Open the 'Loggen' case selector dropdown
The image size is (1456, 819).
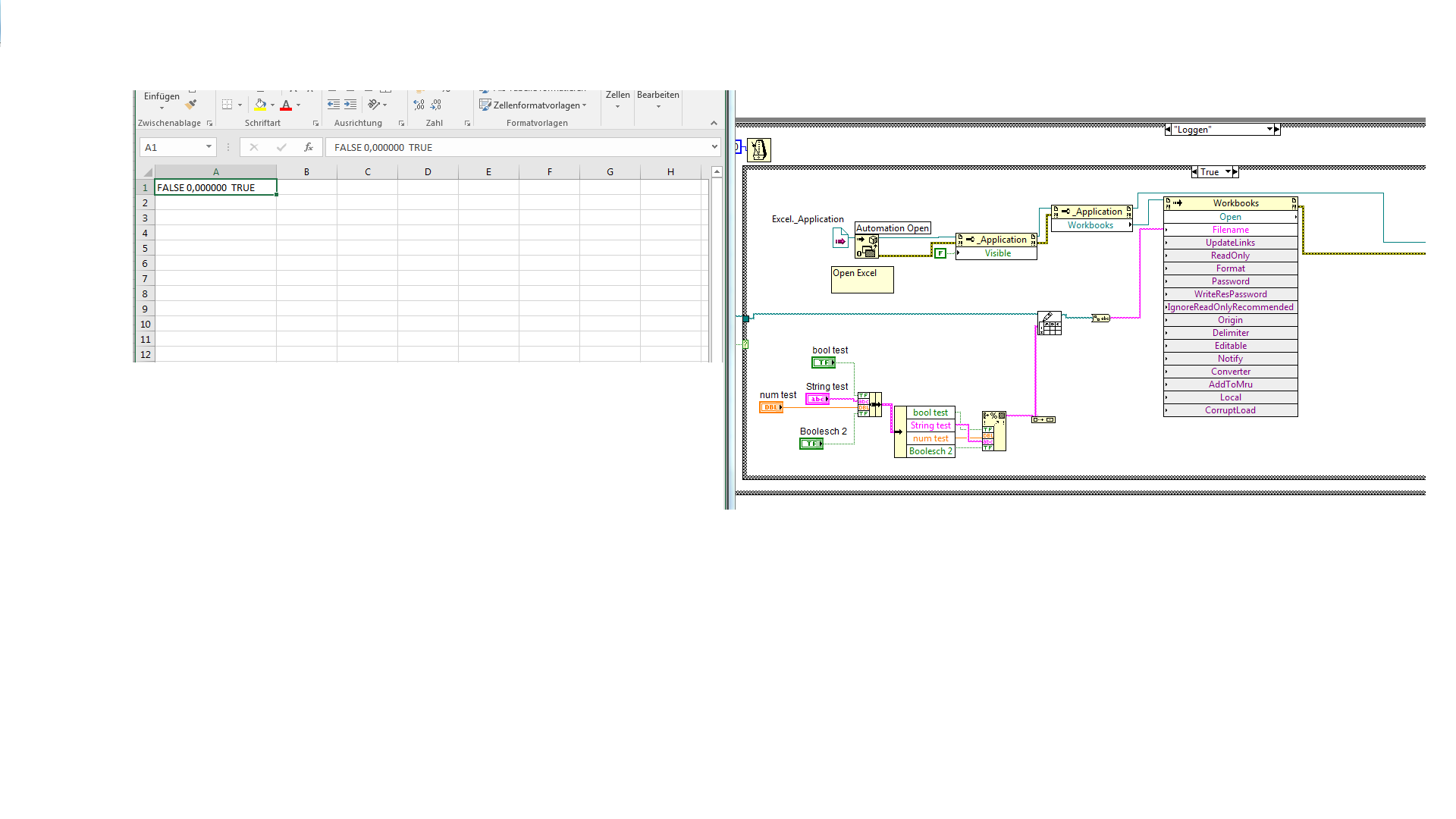click(x=1269, y=130)
